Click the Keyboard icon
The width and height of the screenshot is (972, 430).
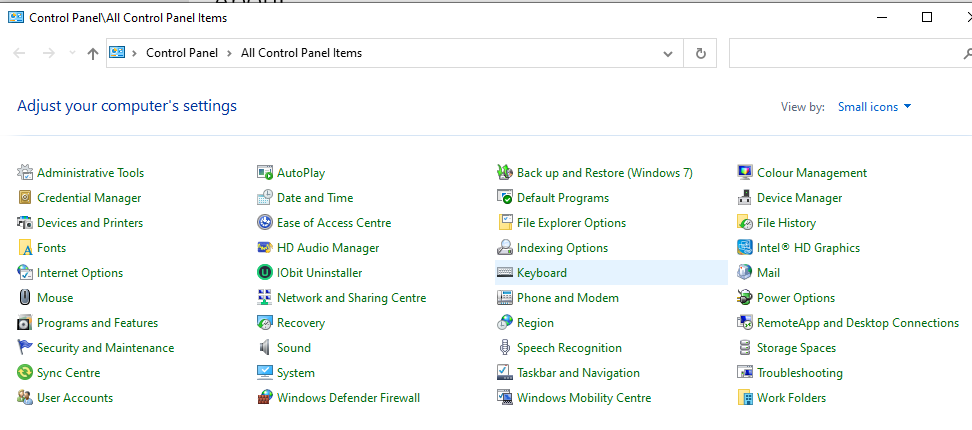[505, 273]
